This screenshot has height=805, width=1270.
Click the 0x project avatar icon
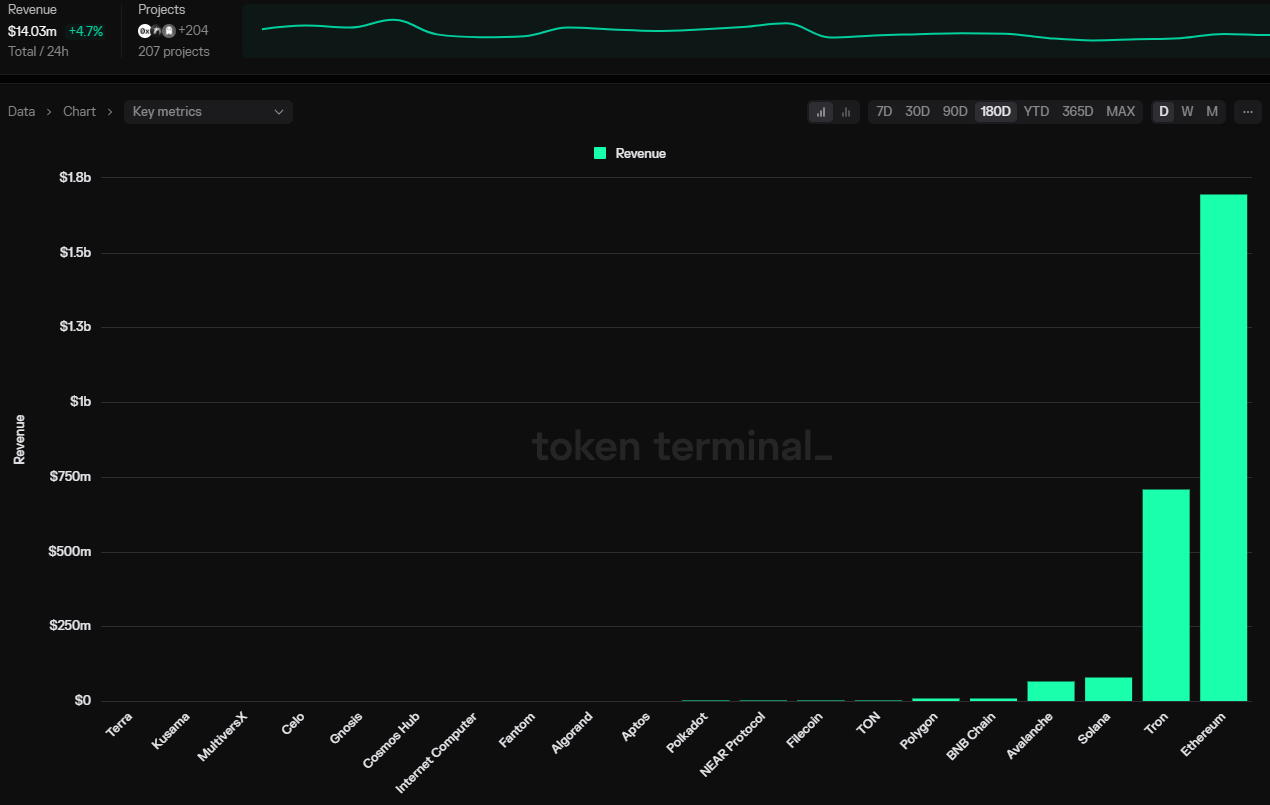click(x=145, y=31)
